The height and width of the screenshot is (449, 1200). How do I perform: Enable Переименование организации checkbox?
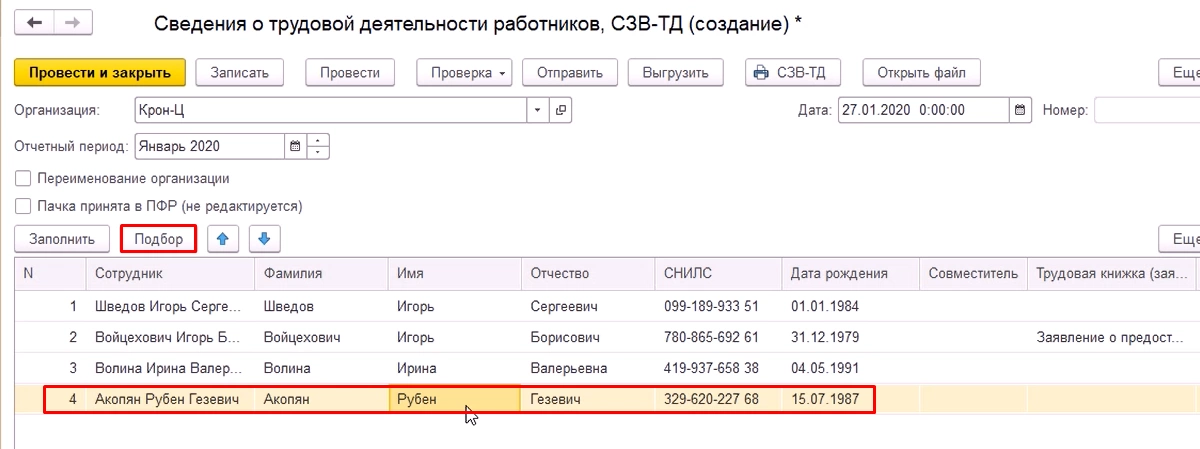click(x=22, y=179)
